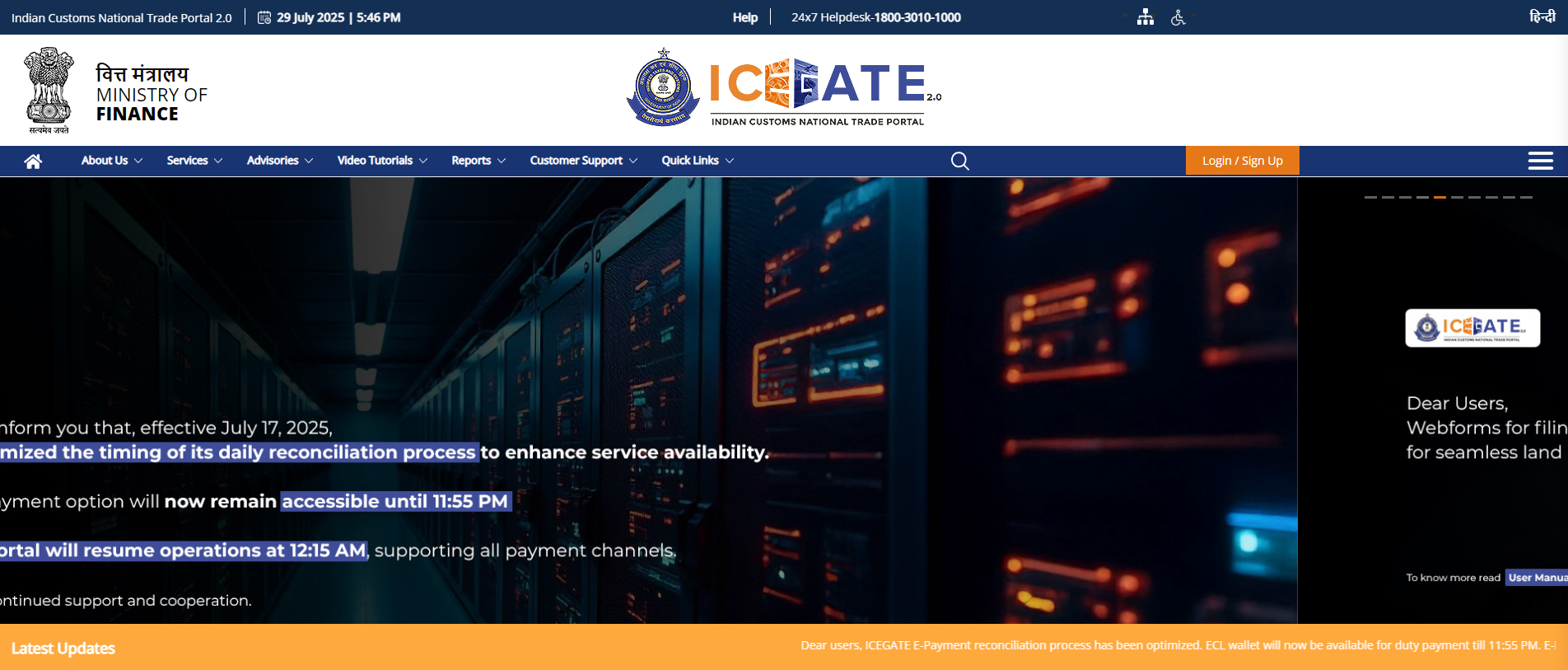1568x670 pixels.
Task: Expand the Reports dropdown
Action: click(x=478, y=161)
